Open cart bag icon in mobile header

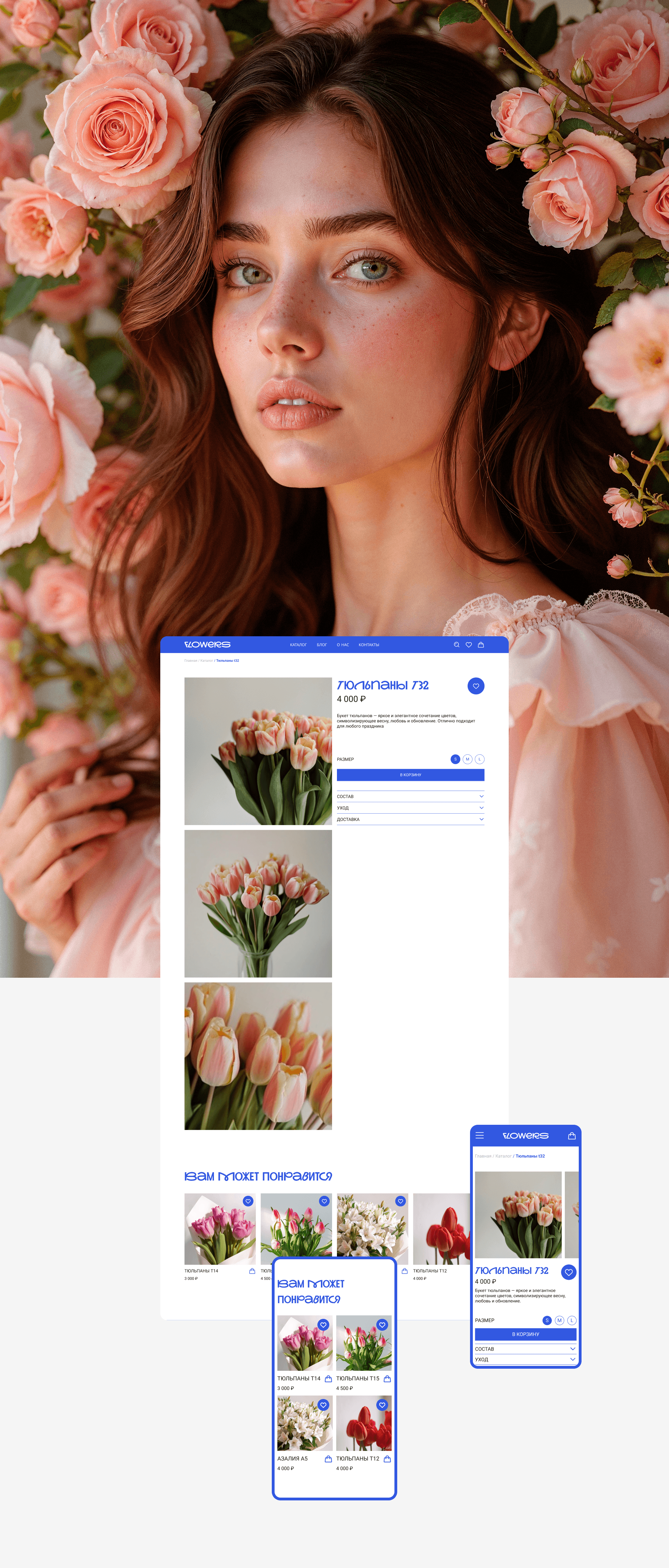point(571,1135)
